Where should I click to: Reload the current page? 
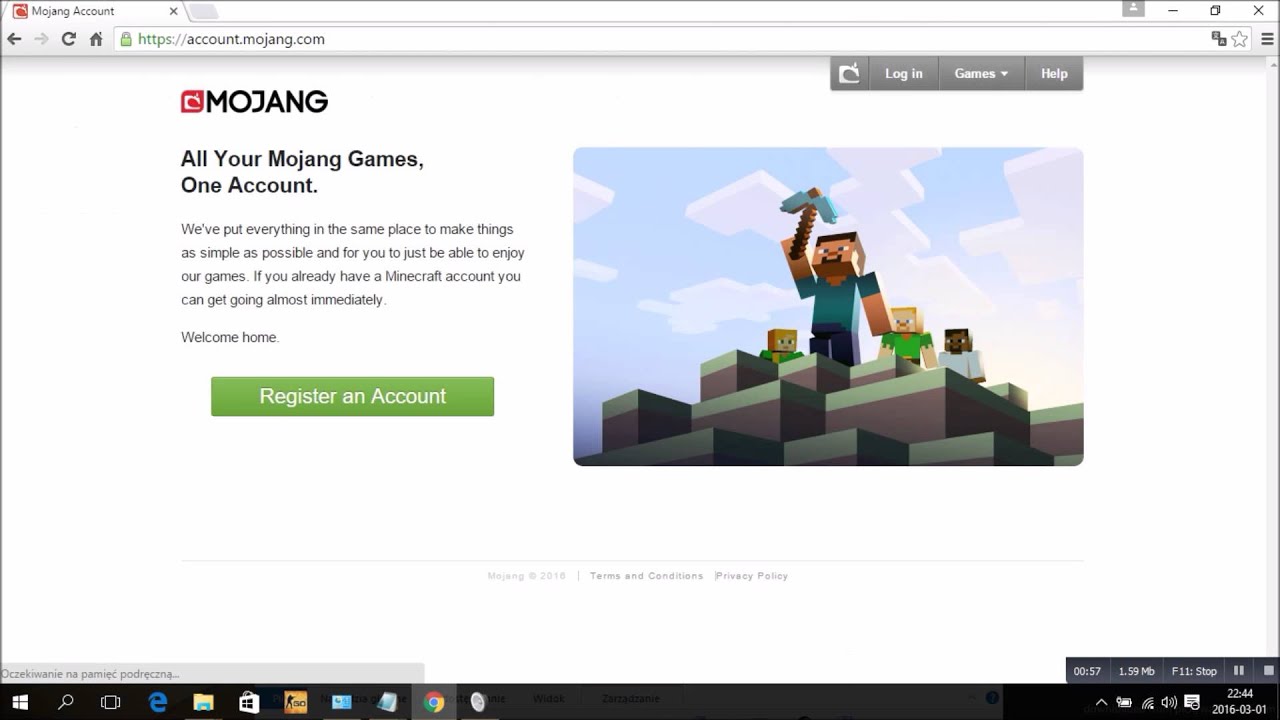point(68,39)
